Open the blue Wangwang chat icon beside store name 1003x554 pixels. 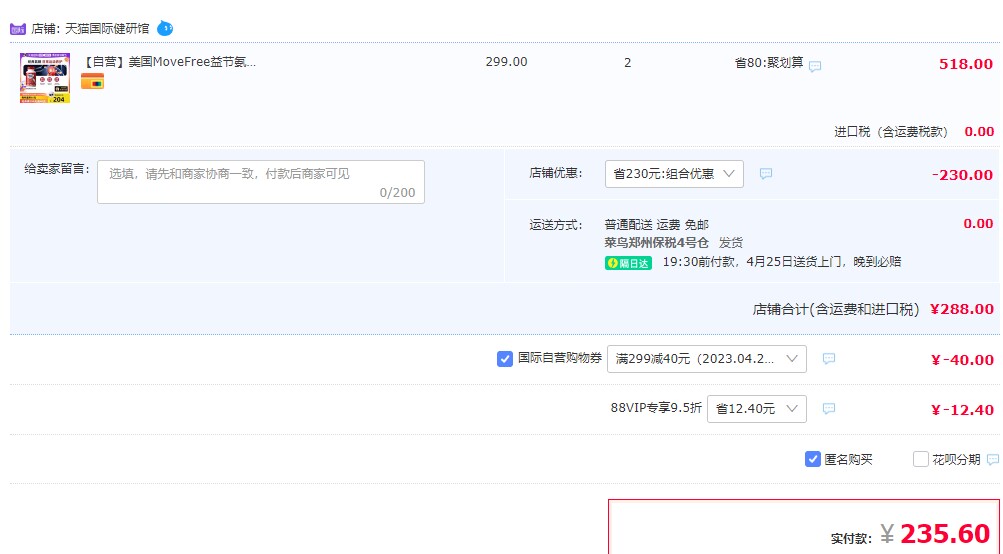[165, 28]
